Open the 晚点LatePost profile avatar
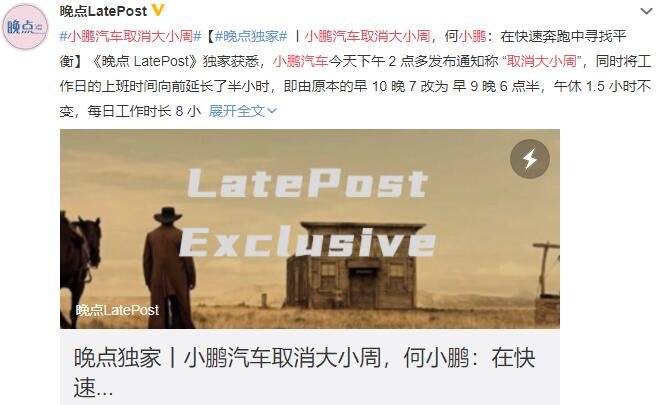This screenshot has width=658, height=405. click(x=25, y=26)
